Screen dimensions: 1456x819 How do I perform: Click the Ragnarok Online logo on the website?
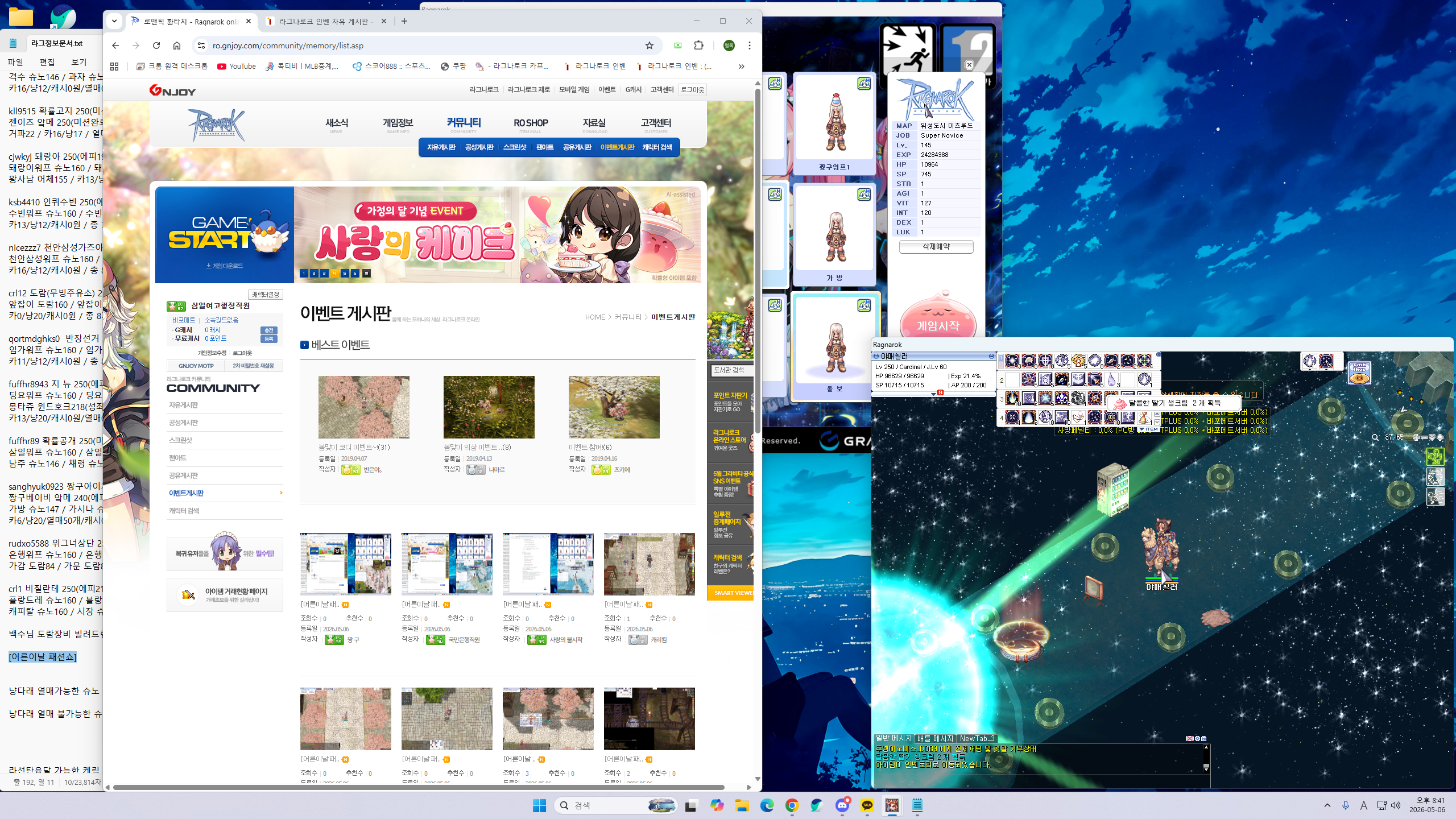[x=216, y=125]
